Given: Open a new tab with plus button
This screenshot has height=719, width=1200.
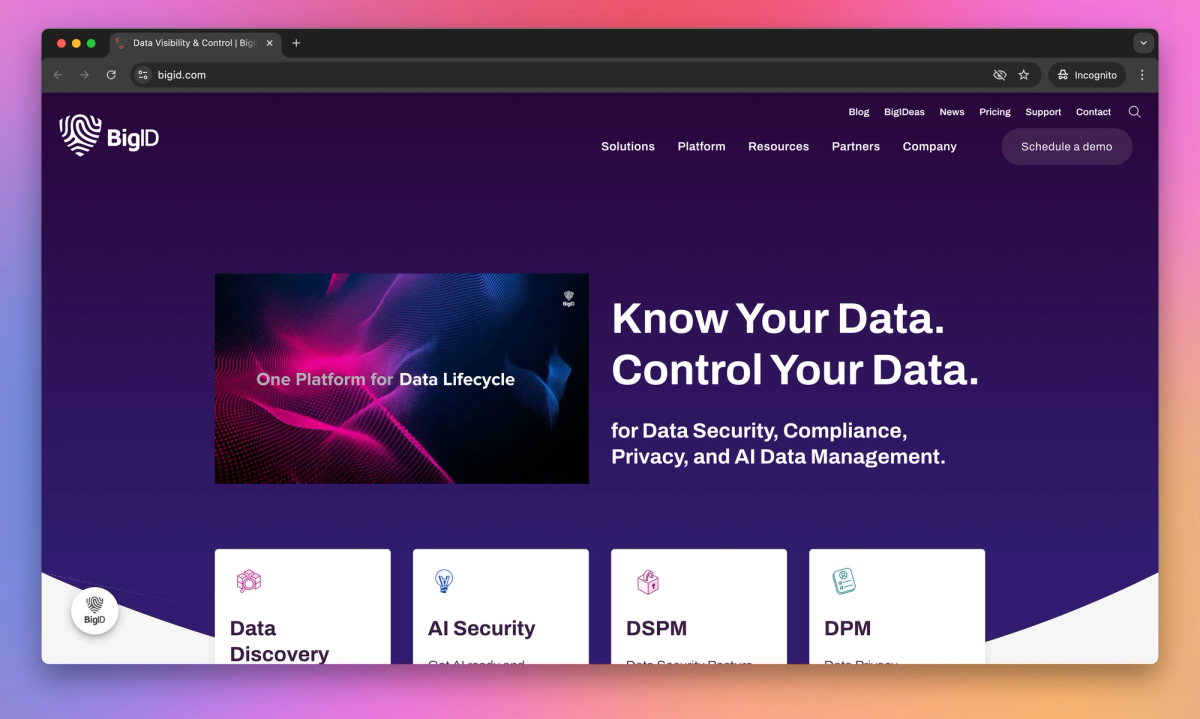Looking at the screenshot, I should (x=296, y=43).
